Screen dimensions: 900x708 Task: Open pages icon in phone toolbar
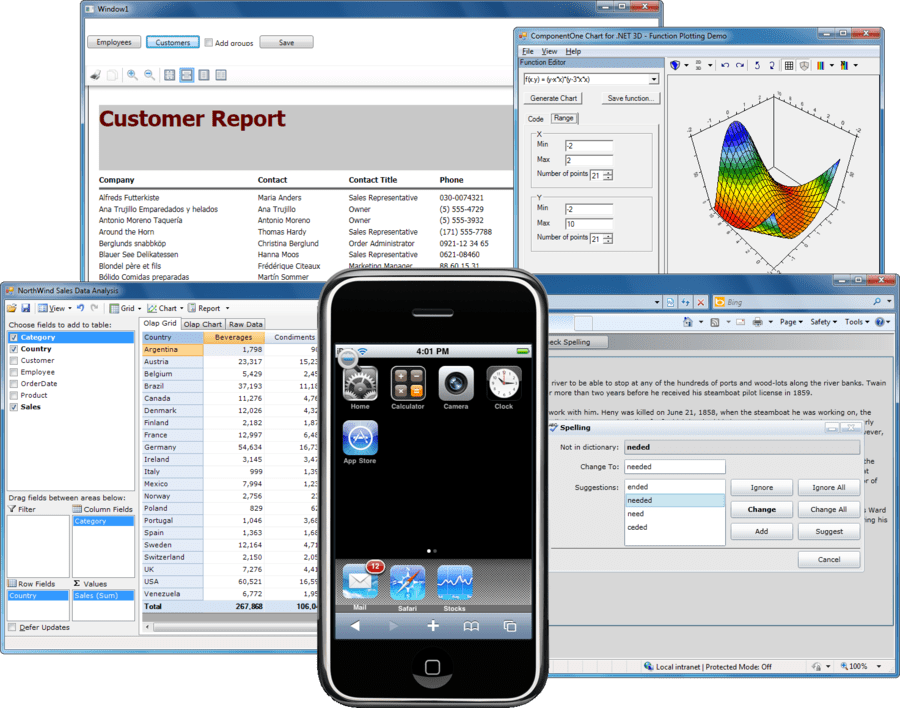point(510,626)
